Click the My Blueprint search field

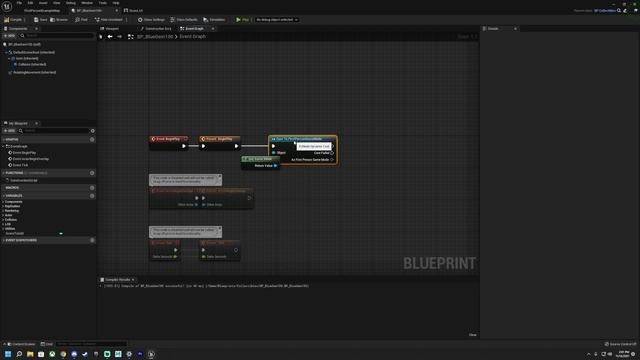53,131
